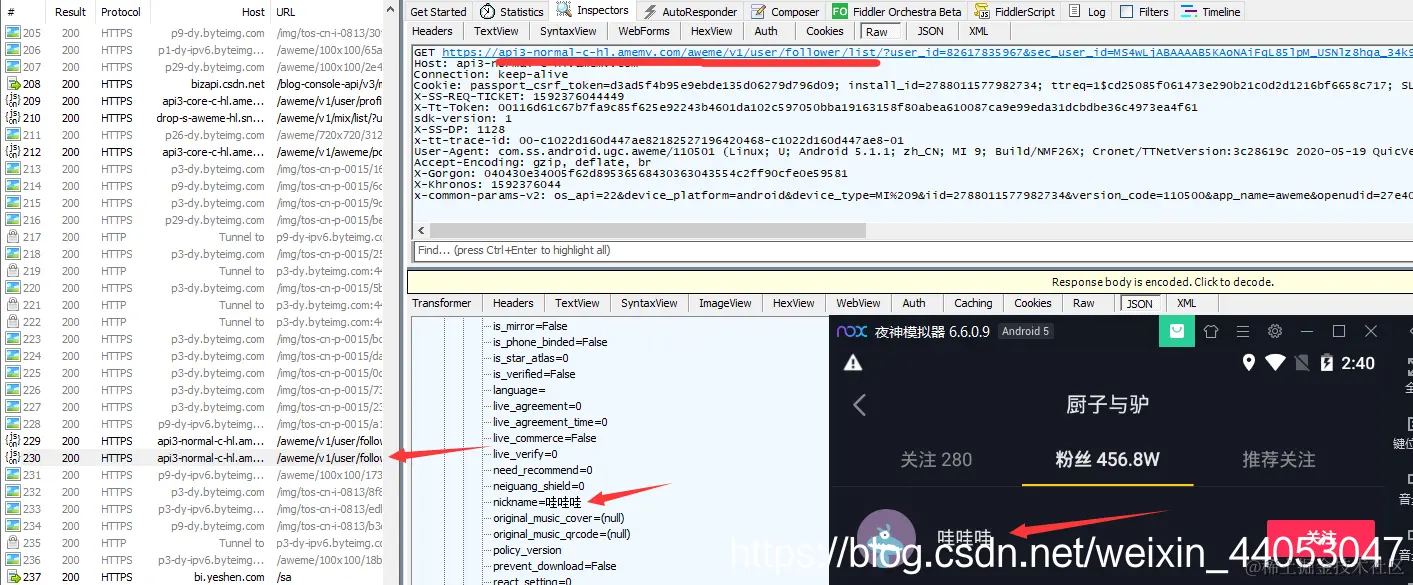Click the Wi-Fi icon in status bar
Image resolution: width=1413 pixels, height=585 pixels.
coord(1274,363)
